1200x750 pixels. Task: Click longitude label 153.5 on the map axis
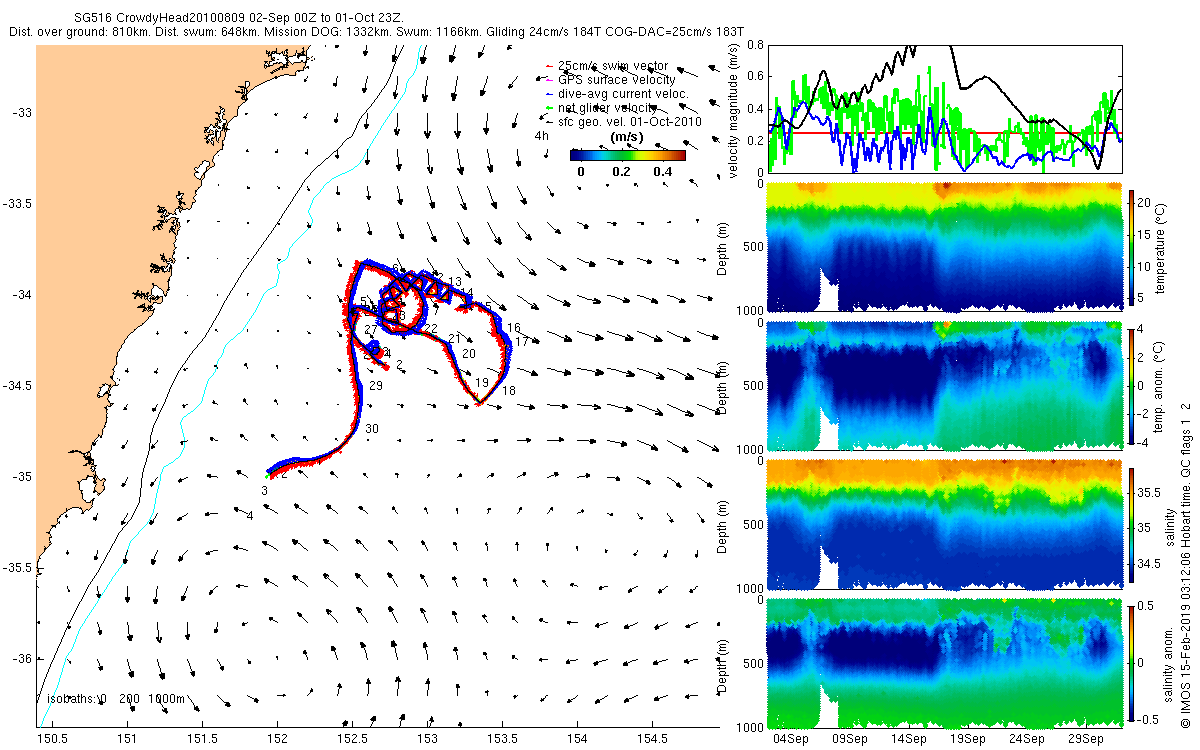[503, 738]
